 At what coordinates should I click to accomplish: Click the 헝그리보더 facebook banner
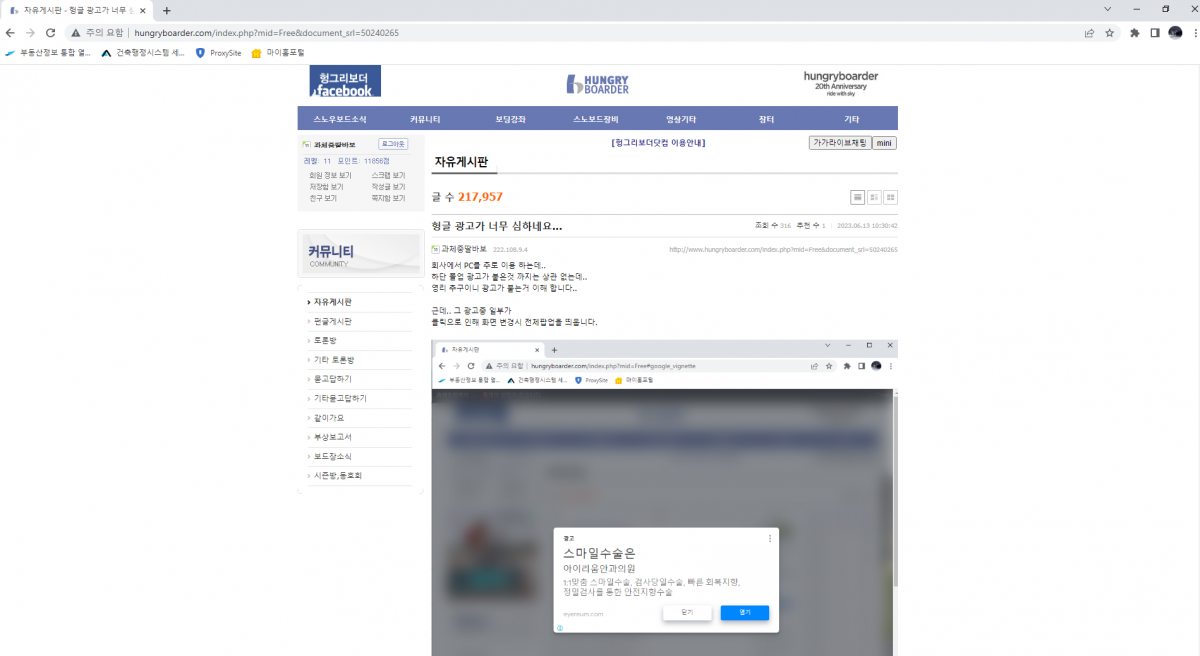(345, 82)
